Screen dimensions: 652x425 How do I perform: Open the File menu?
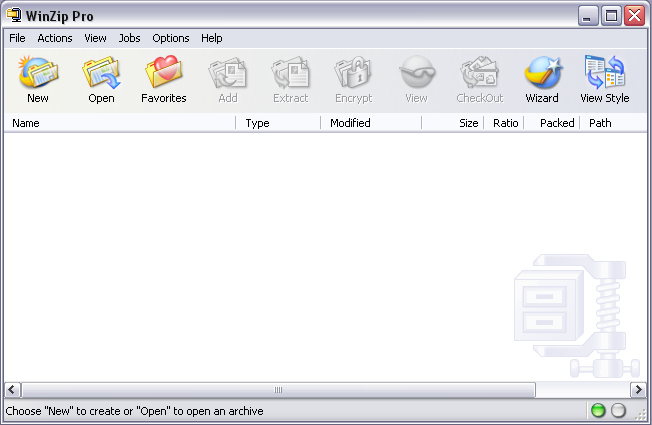pyautogui.click(x=17, y=38)
